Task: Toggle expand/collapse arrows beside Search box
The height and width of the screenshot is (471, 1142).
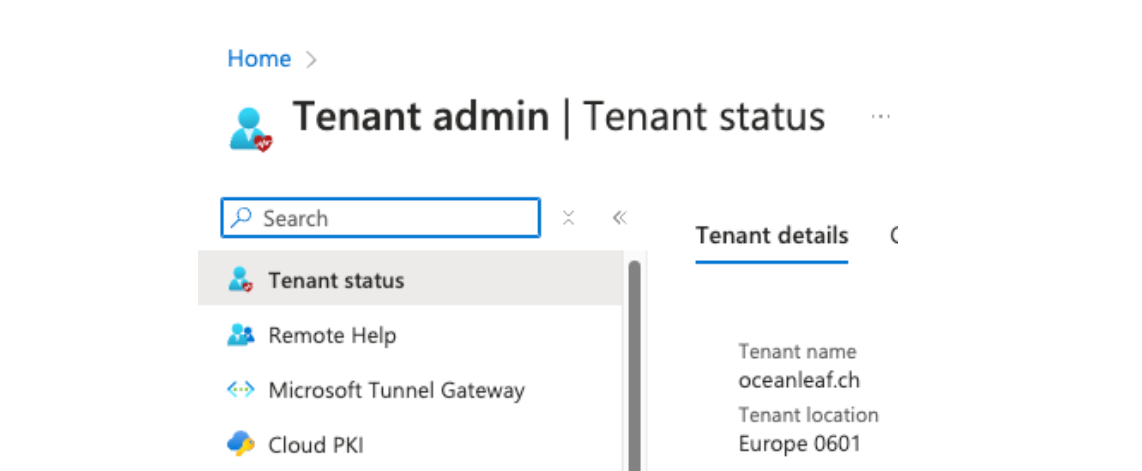Action: (x=568, y=218)
